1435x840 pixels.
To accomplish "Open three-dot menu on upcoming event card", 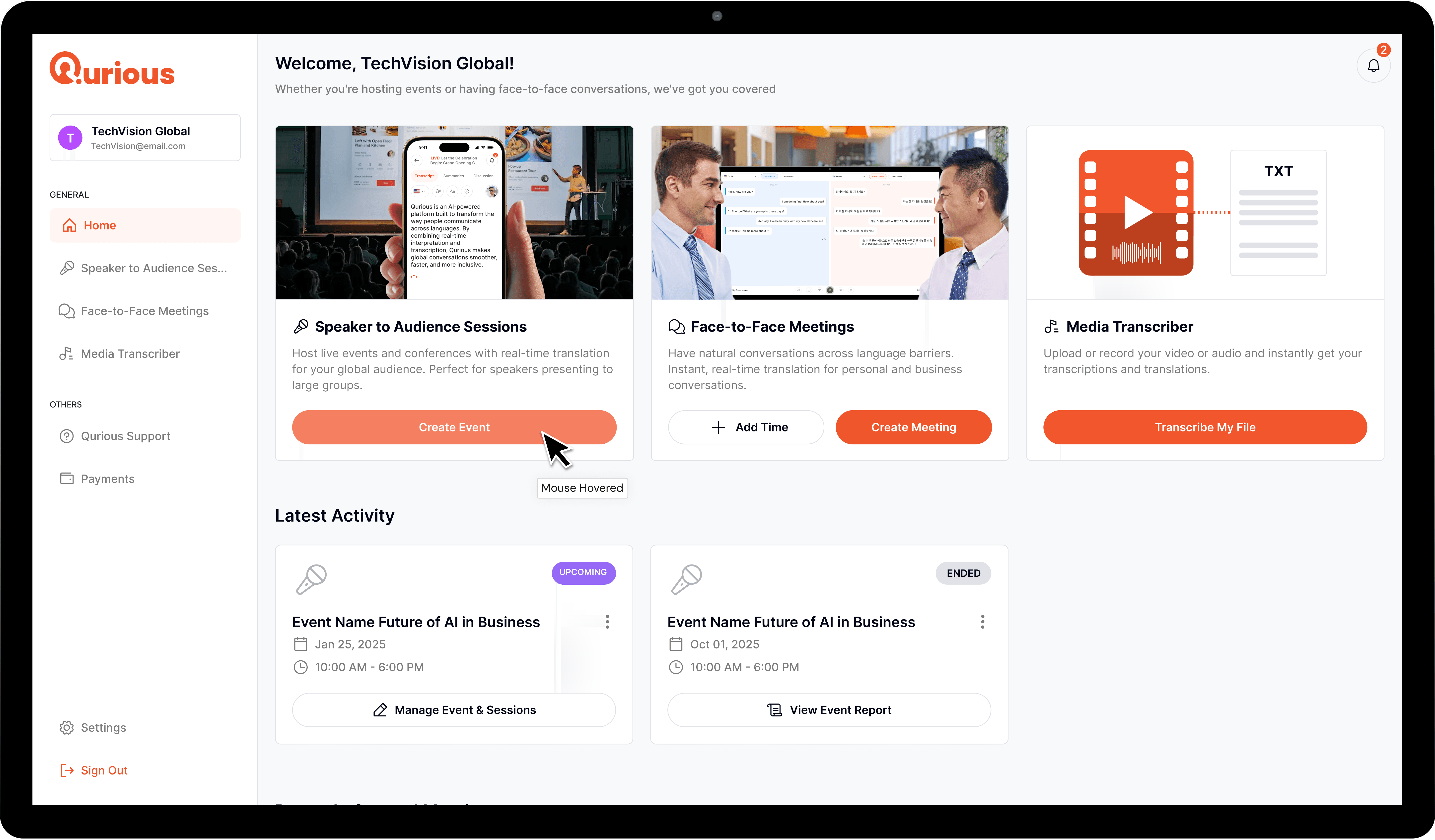I will 607,621.
